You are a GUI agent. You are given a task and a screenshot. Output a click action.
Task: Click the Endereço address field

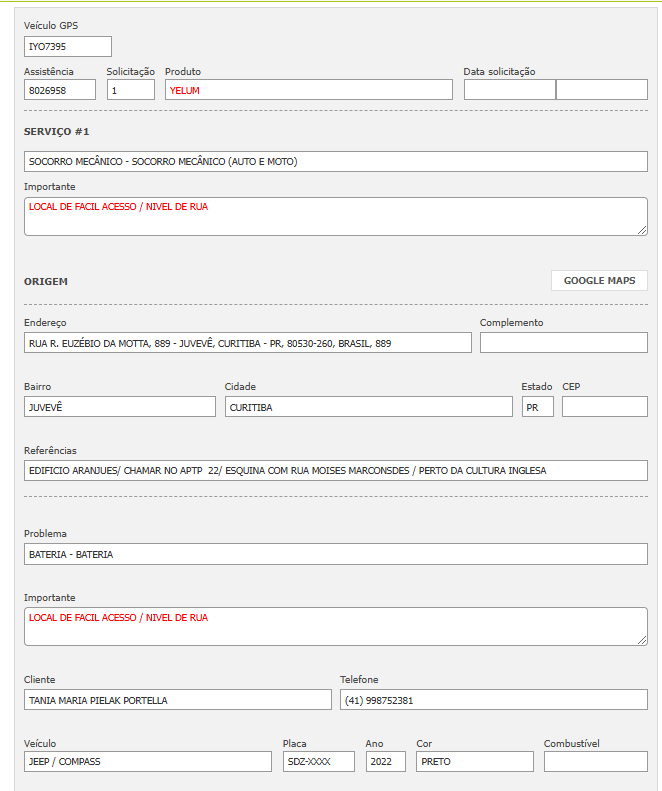coord(247,343)
